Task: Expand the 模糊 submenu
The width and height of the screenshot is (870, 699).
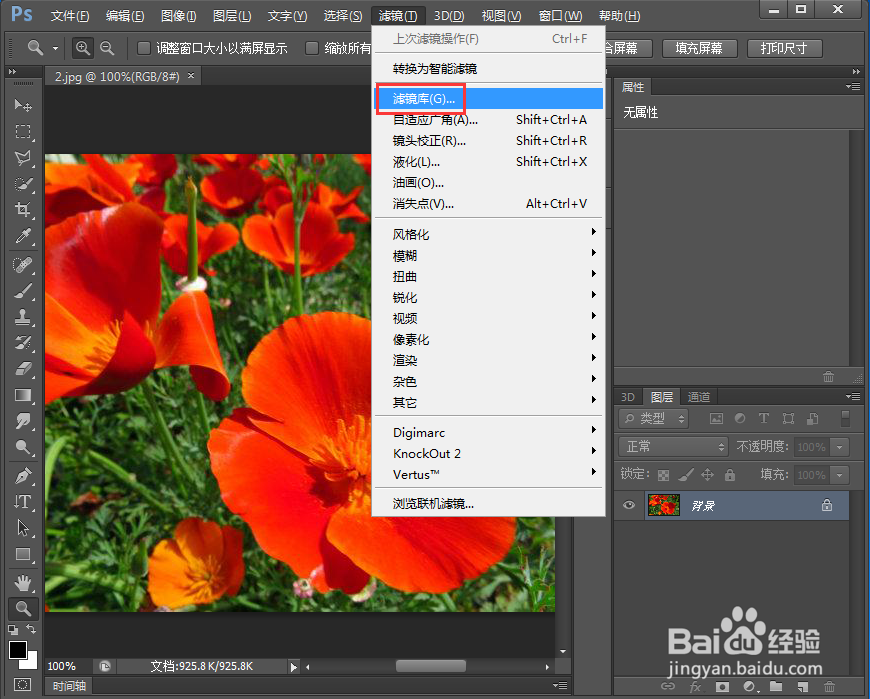Action: [488, 255]
